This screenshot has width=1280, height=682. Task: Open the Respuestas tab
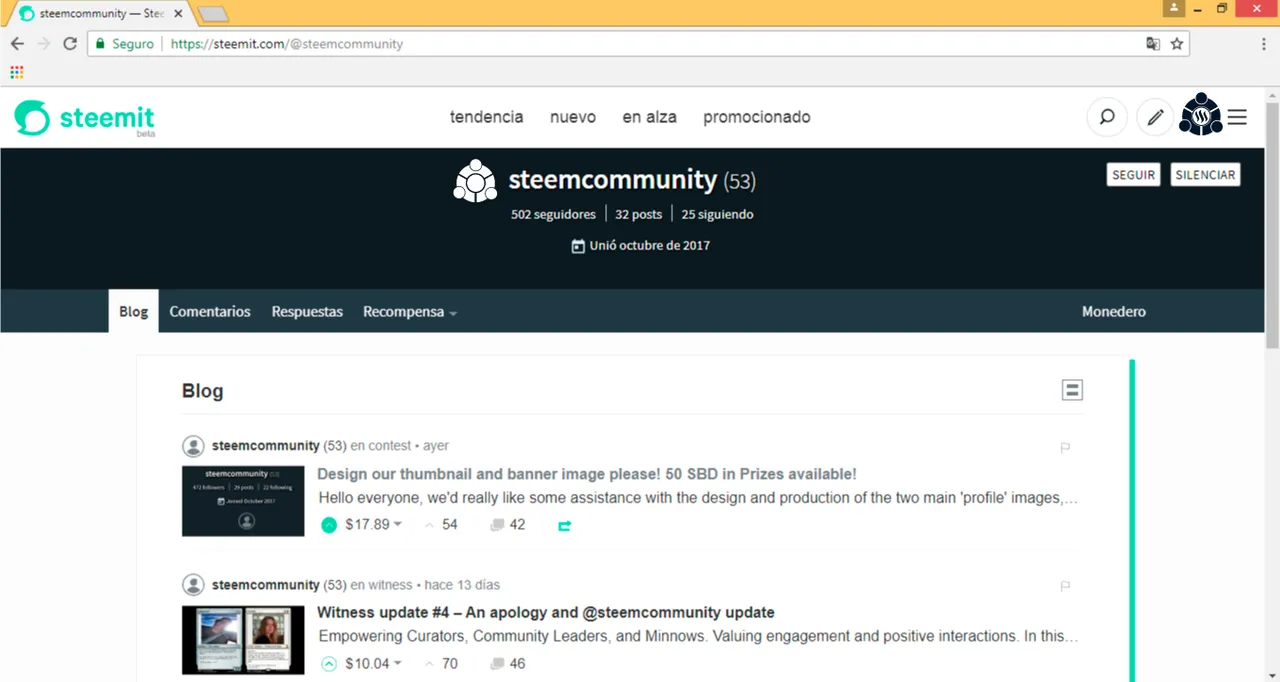pyautogui.click(x=307, y=312)
